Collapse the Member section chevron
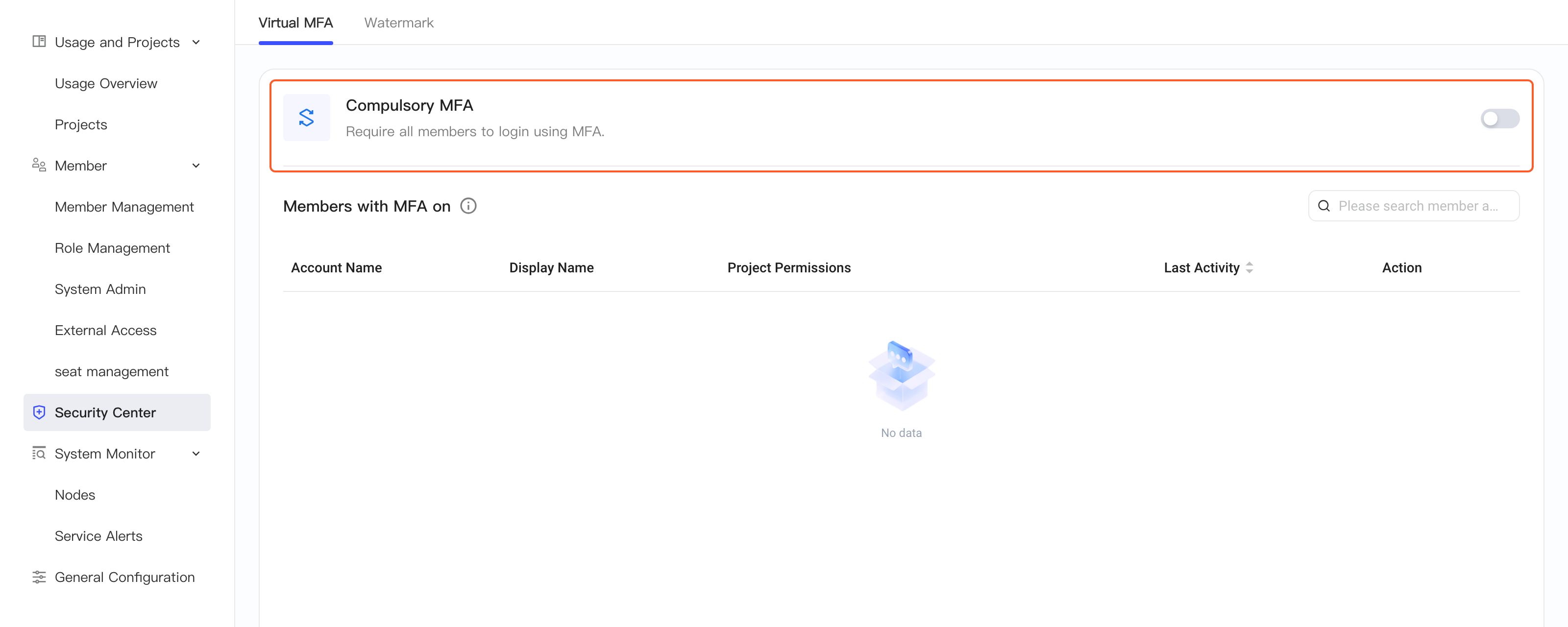This screenshot has height=627, width=1568. click(x=196, y=166)
